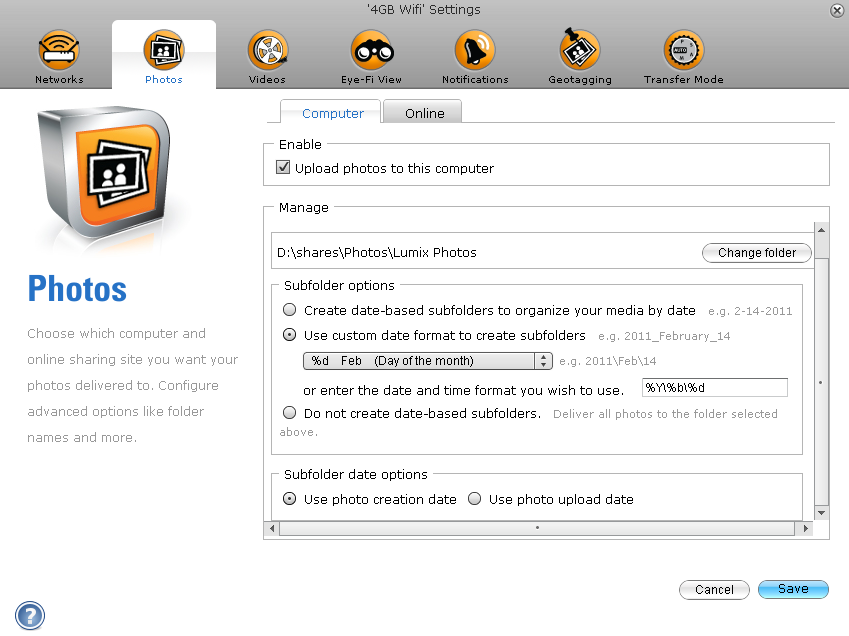This screenshot has height=636, width=849.
Task: Click the 'e.g. 2-14-2011' example text
Action: 750,311
